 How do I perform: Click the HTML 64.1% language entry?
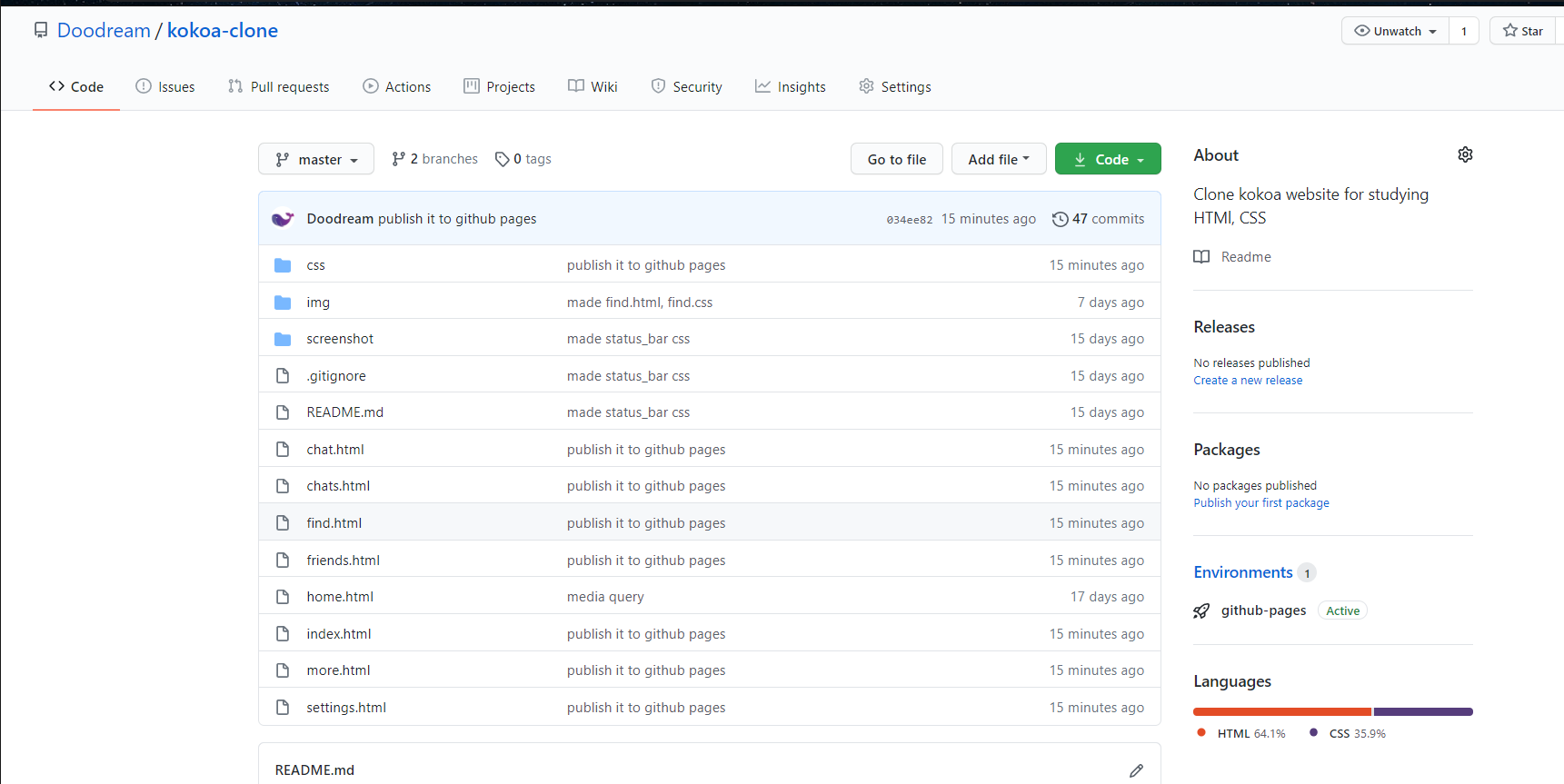1241,734
